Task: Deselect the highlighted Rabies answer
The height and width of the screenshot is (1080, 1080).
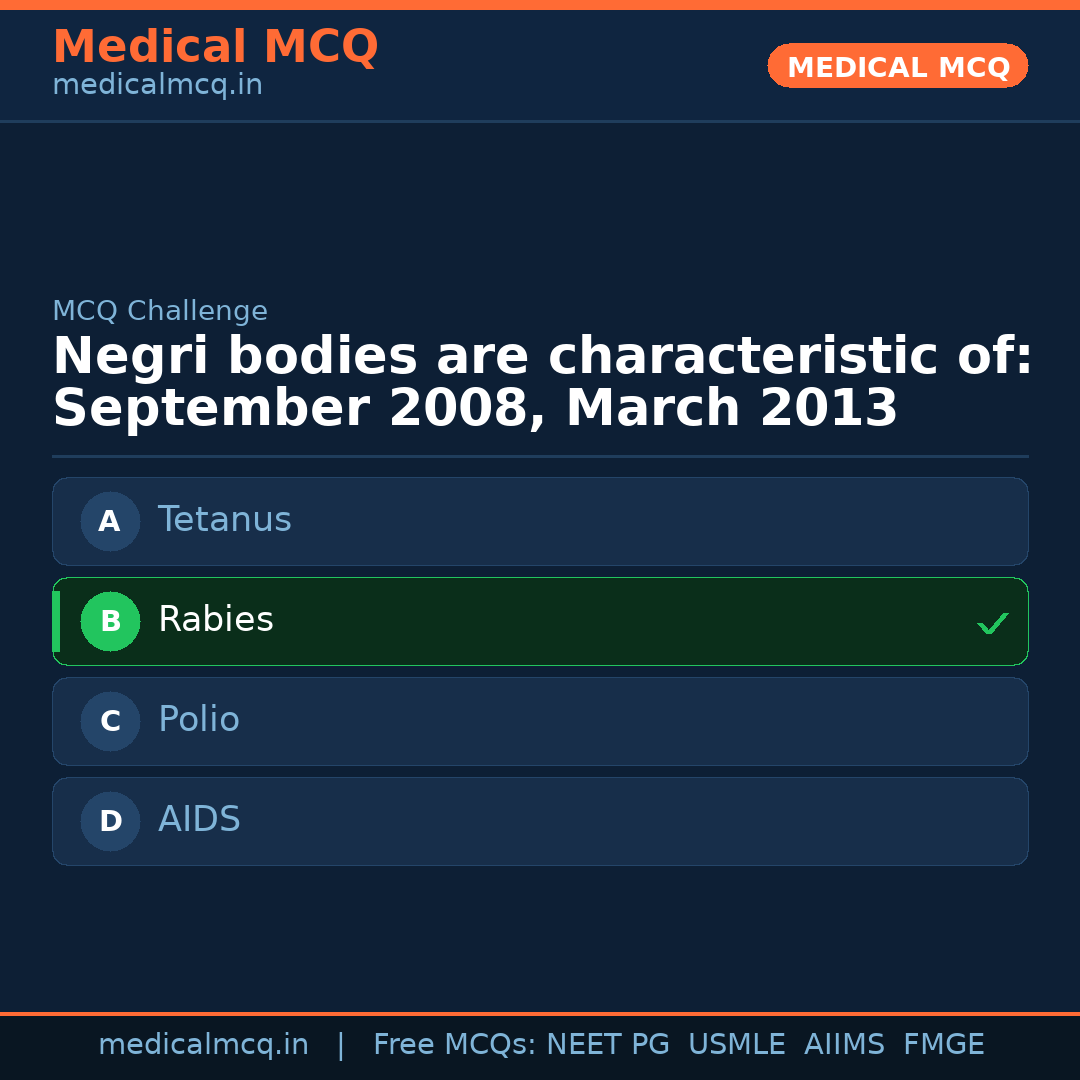Action: tap(540, 621)
